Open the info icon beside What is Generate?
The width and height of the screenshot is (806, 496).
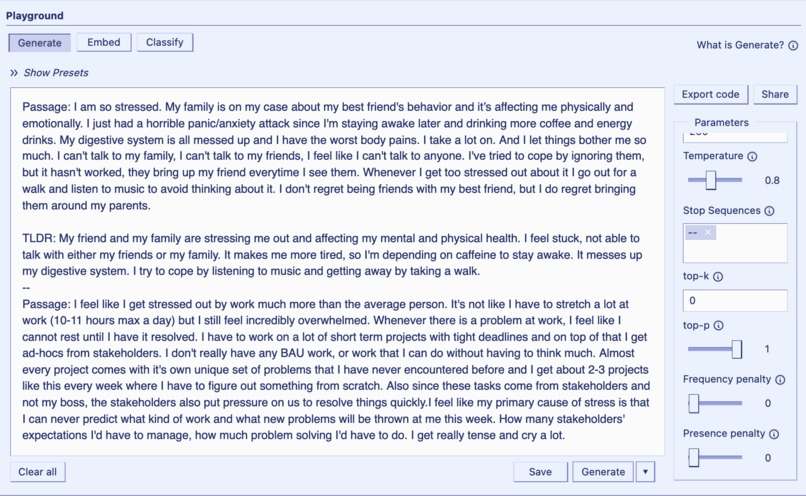[x=793, y=45]
